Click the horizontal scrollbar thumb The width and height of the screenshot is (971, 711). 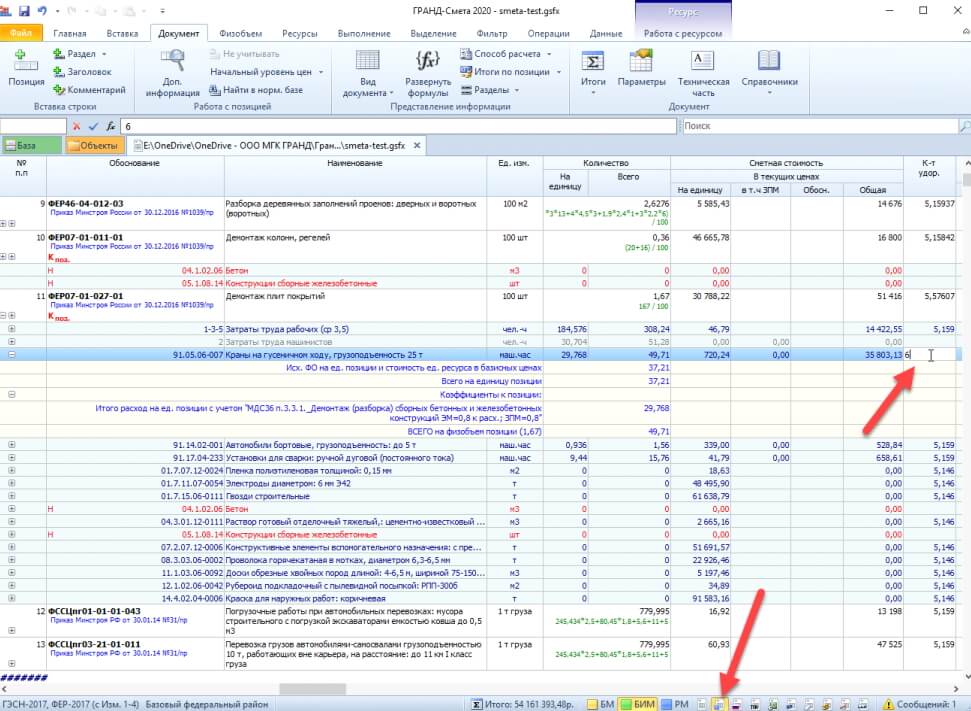click(x=312, y=689)
